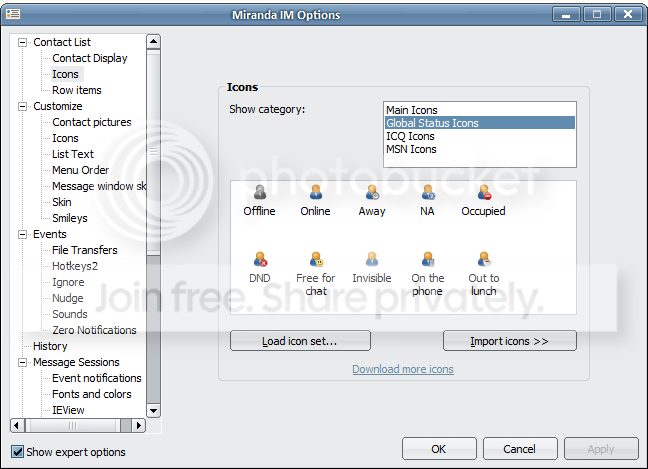The width and height of the screenshot is (648, 469).
Task: Collapse the Events tree node
Action: click(x=22, y=234)
